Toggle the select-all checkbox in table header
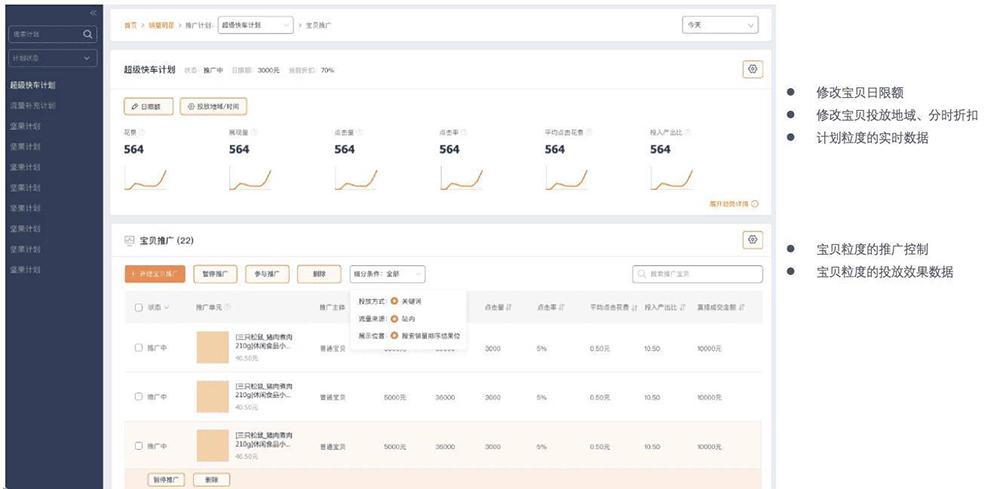The height and width of the screenshot is (489, 1000). click(138, 307)
